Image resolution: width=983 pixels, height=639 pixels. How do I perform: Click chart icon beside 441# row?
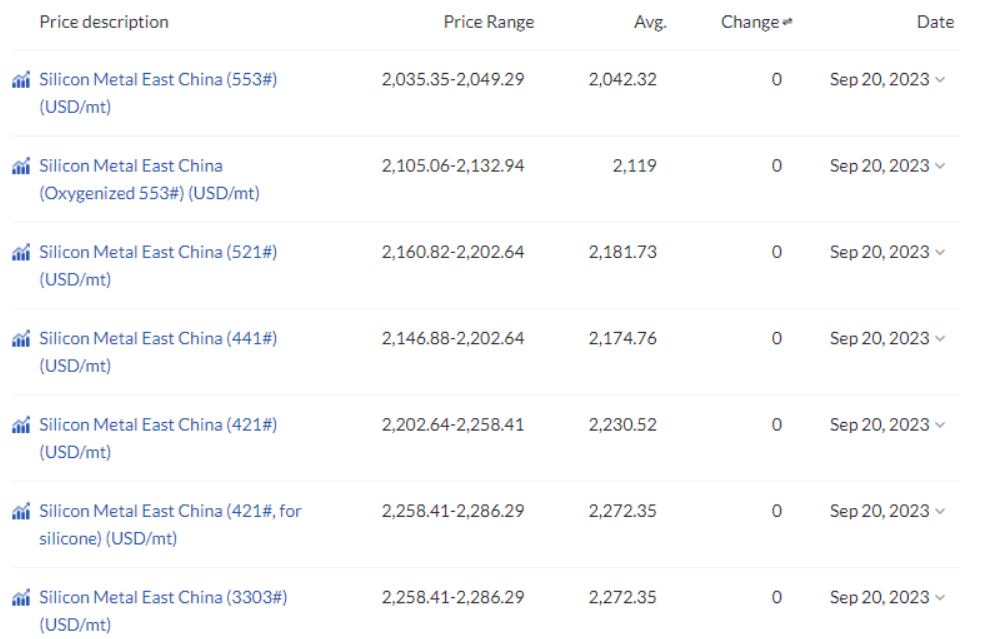pyautogui.click(x=21, y=339)
